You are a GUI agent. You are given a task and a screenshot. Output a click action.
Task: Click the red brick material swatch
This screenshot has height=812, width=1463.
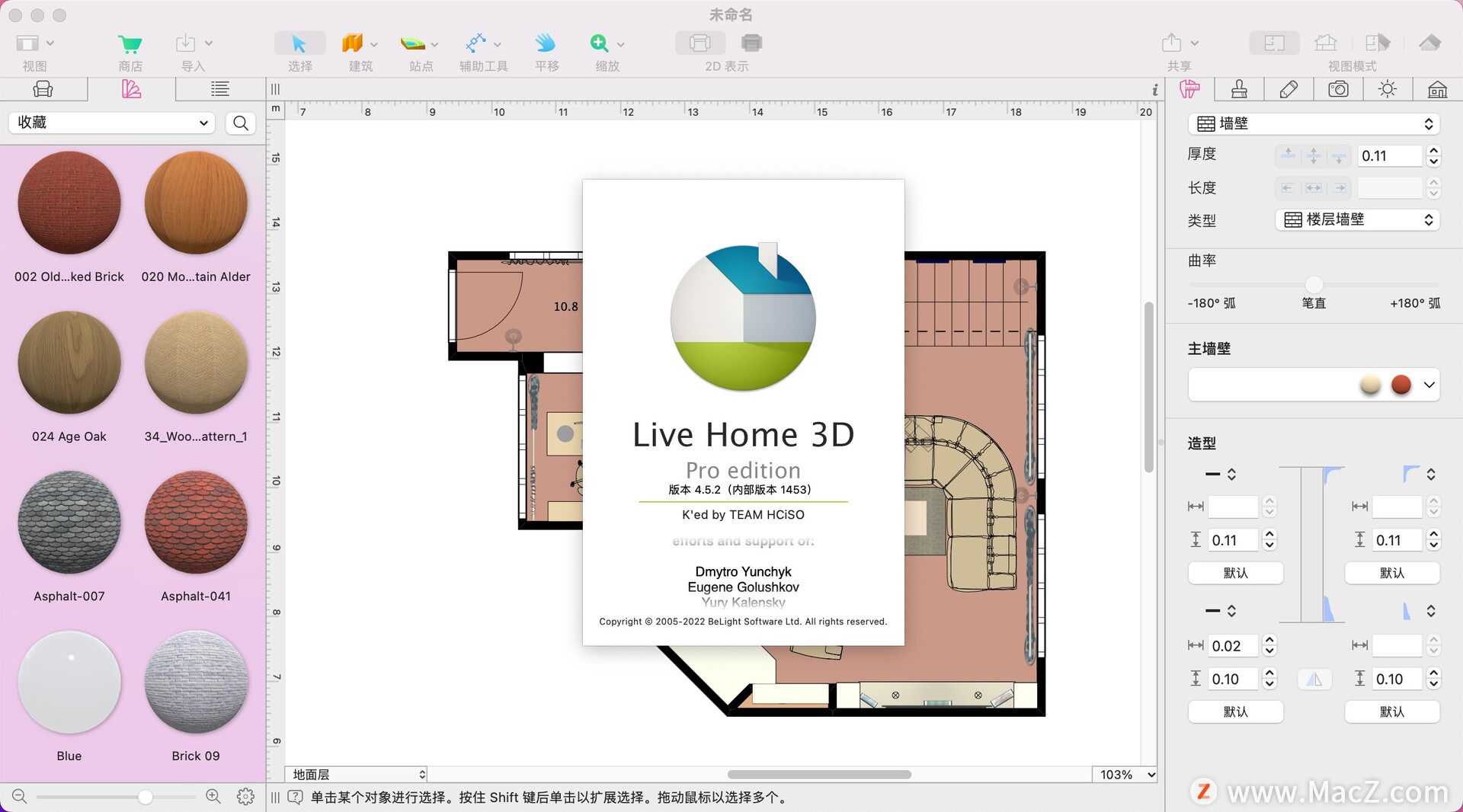pyautogui.click(x=1401, y=385)
